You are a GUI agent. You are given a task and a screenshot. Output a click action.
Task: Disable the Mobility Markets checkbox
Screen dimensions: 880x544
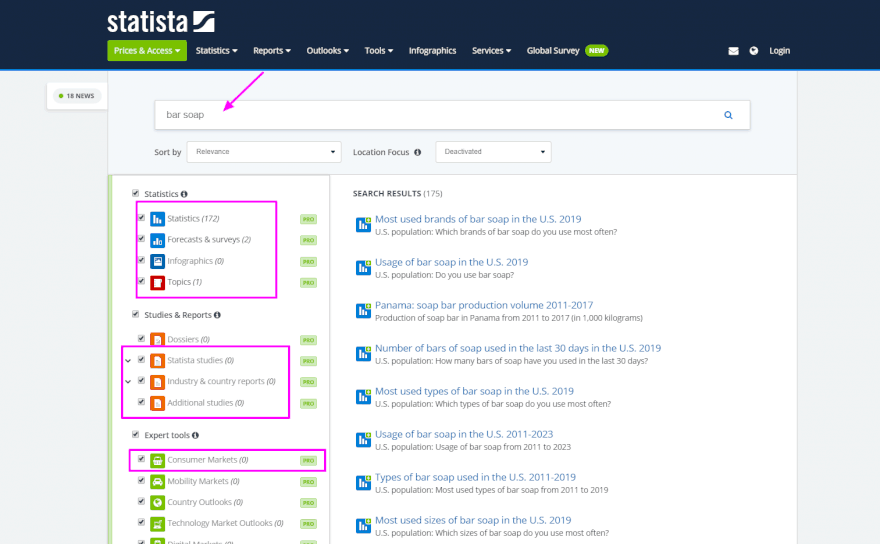click(141, 481)
